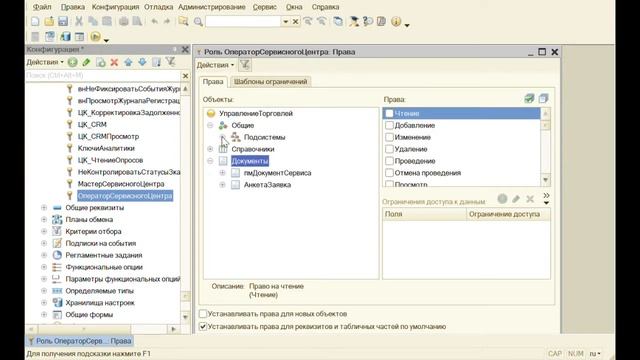Click the blue Move Up arrow icon
This screenshot has width=640, height=360.
[x=128, y=62]
